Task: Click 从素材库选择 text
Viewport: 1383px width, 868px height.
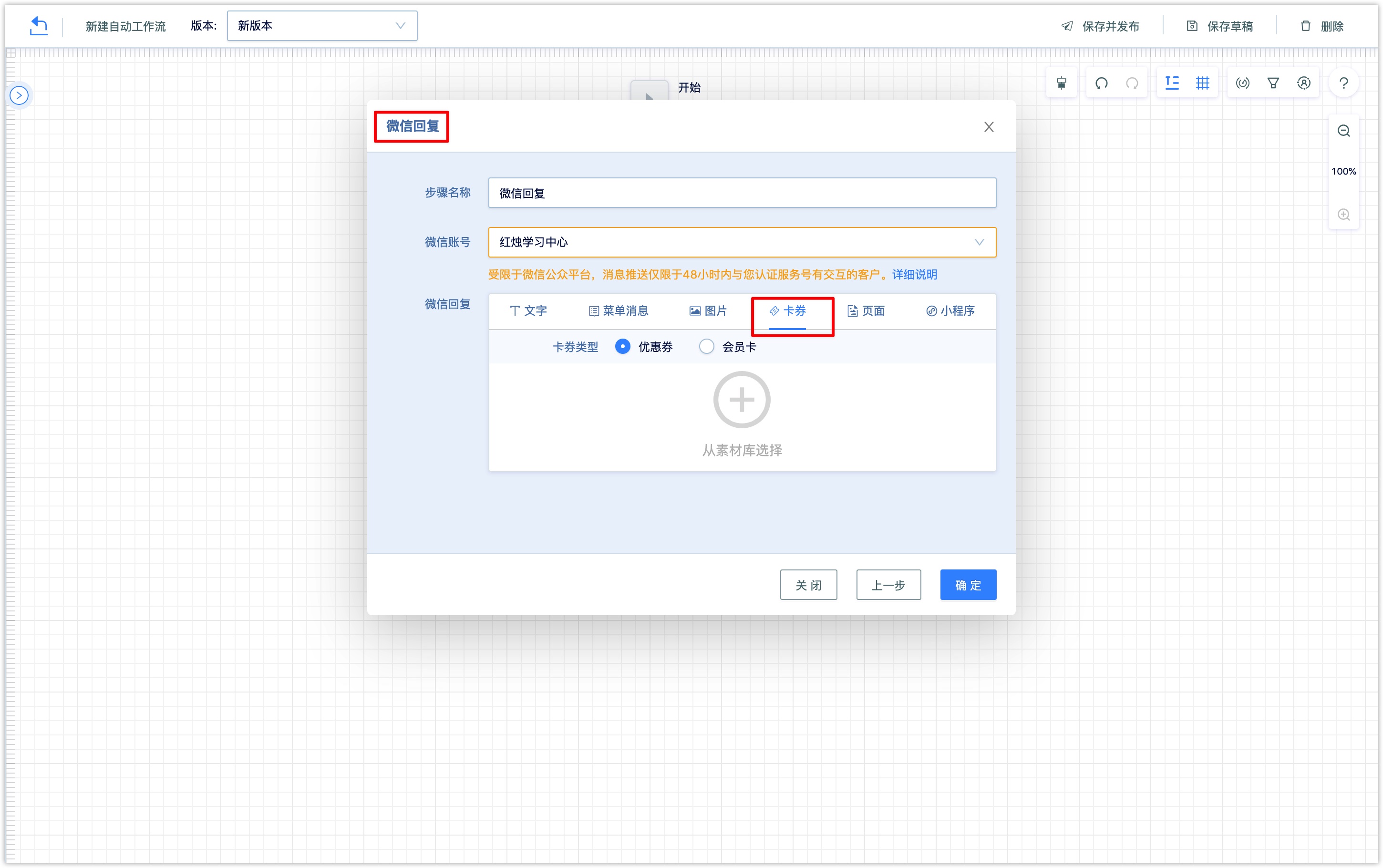Action: click(x=742, y=451)
